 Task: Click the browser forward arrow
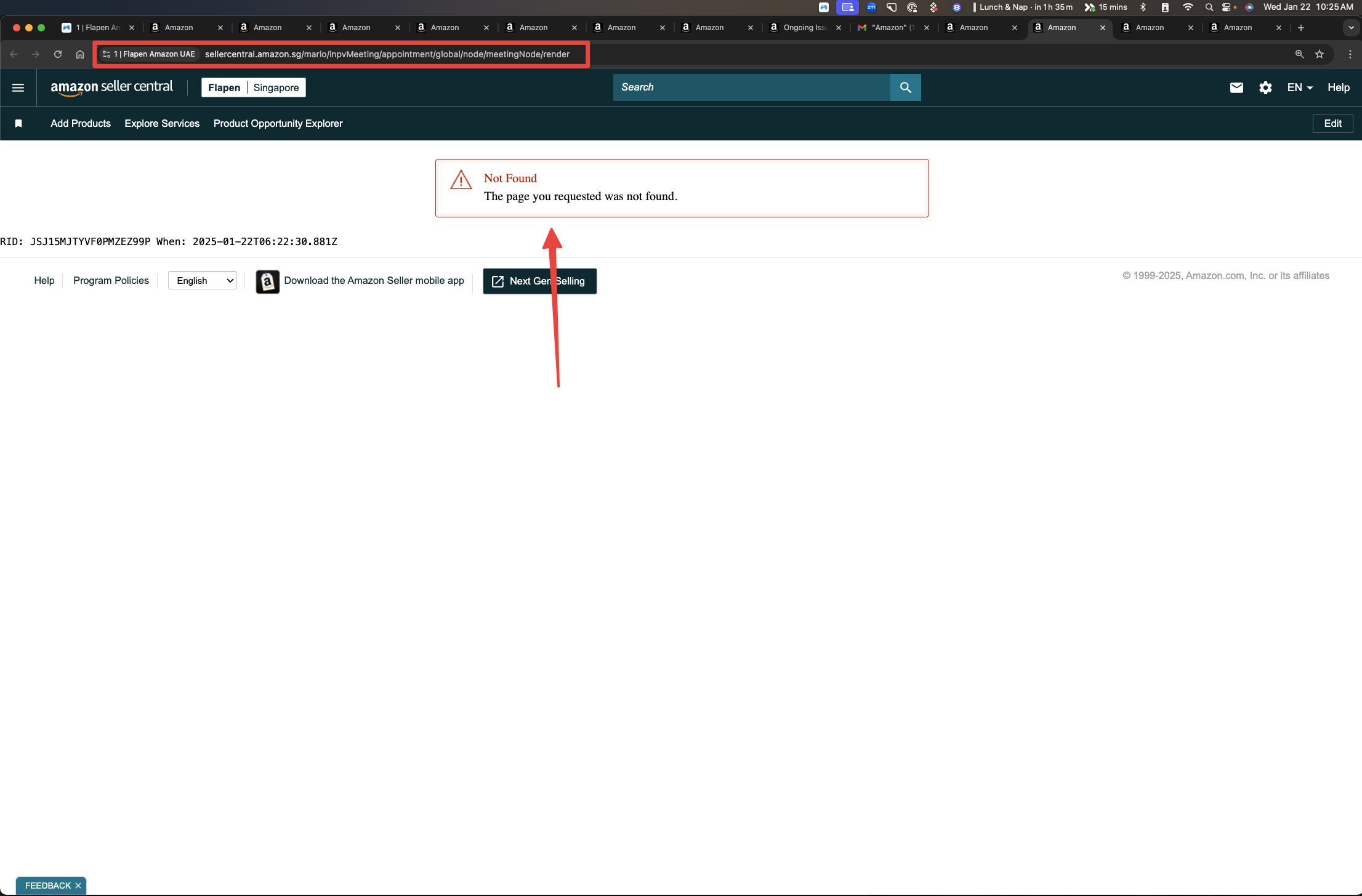36,54
